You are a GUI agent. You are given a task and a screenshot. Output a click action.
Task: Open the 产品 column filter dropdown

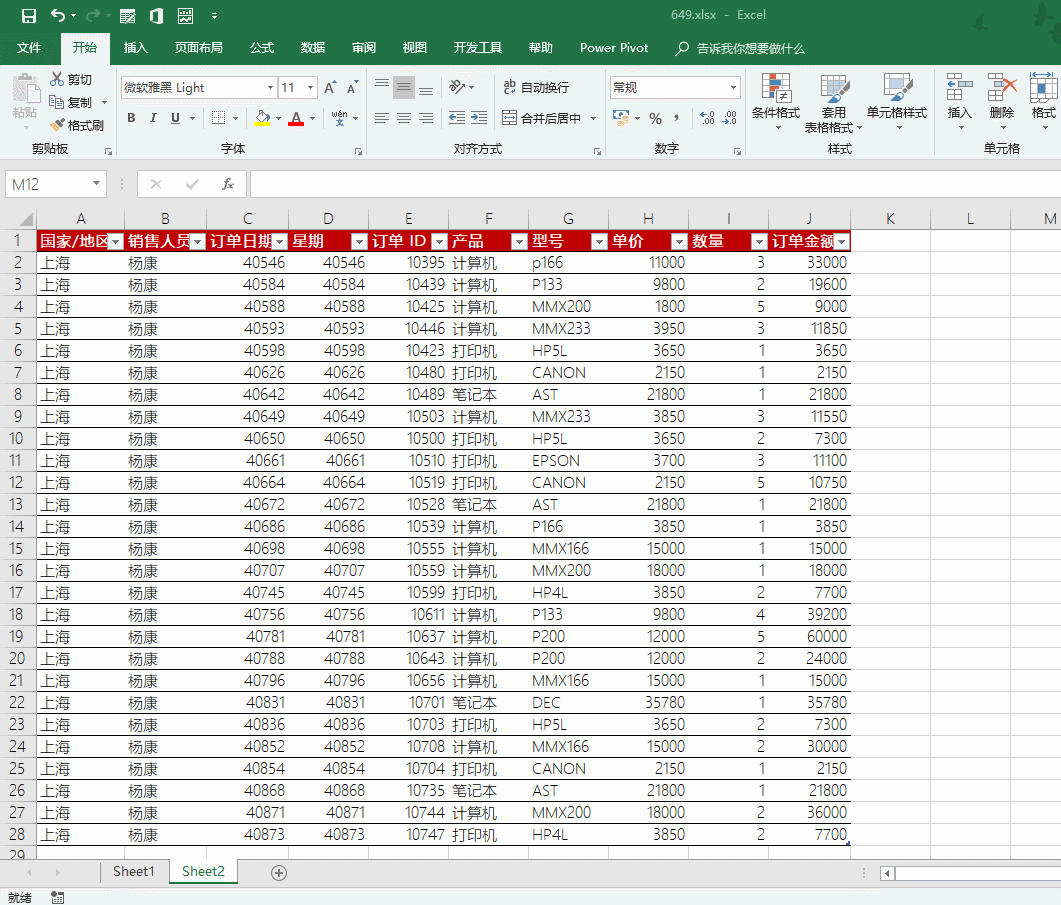tap(519, 242)
